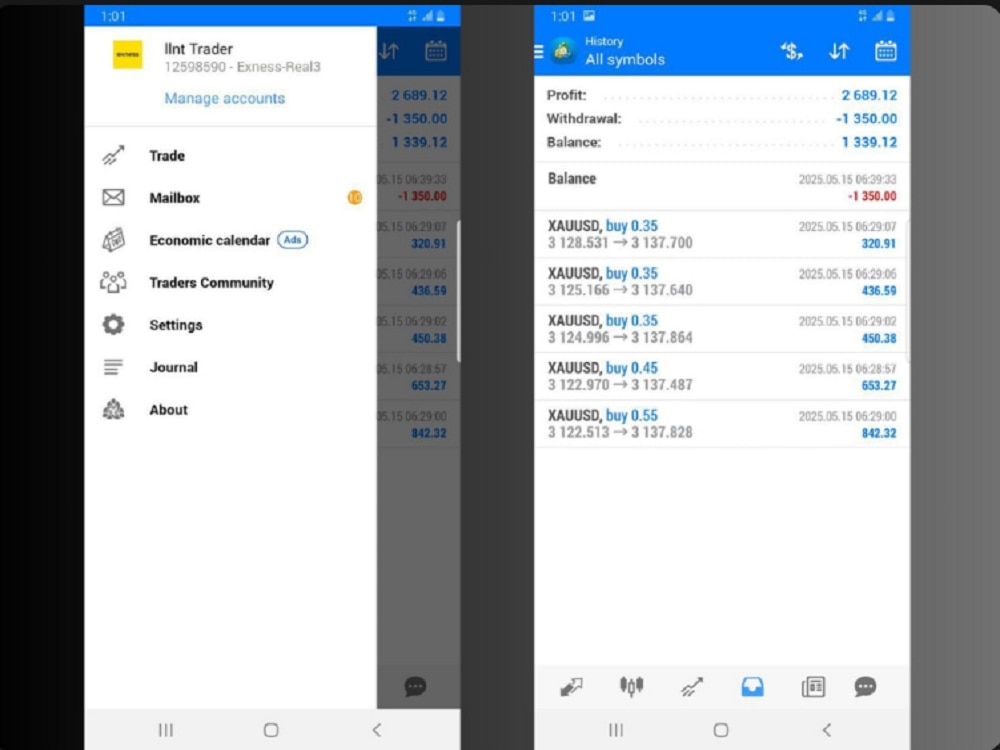Screen dimensions: 1000x750
Task: Tap the Mailbox envelope icon
Action: pyautogui.click(x=114, y=198)
